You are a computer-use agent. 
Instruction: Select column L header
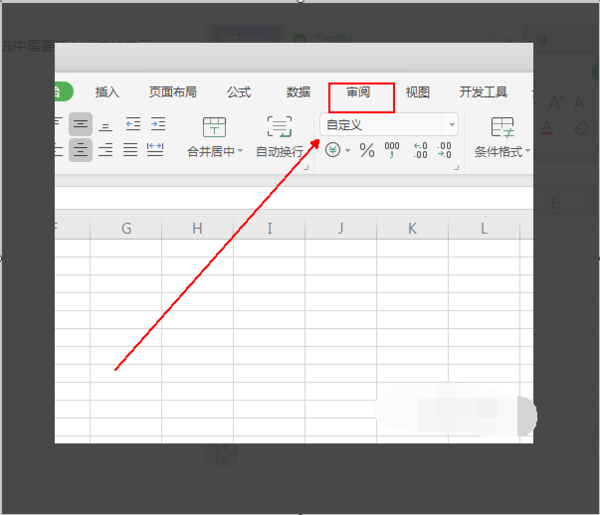(484, 228)
